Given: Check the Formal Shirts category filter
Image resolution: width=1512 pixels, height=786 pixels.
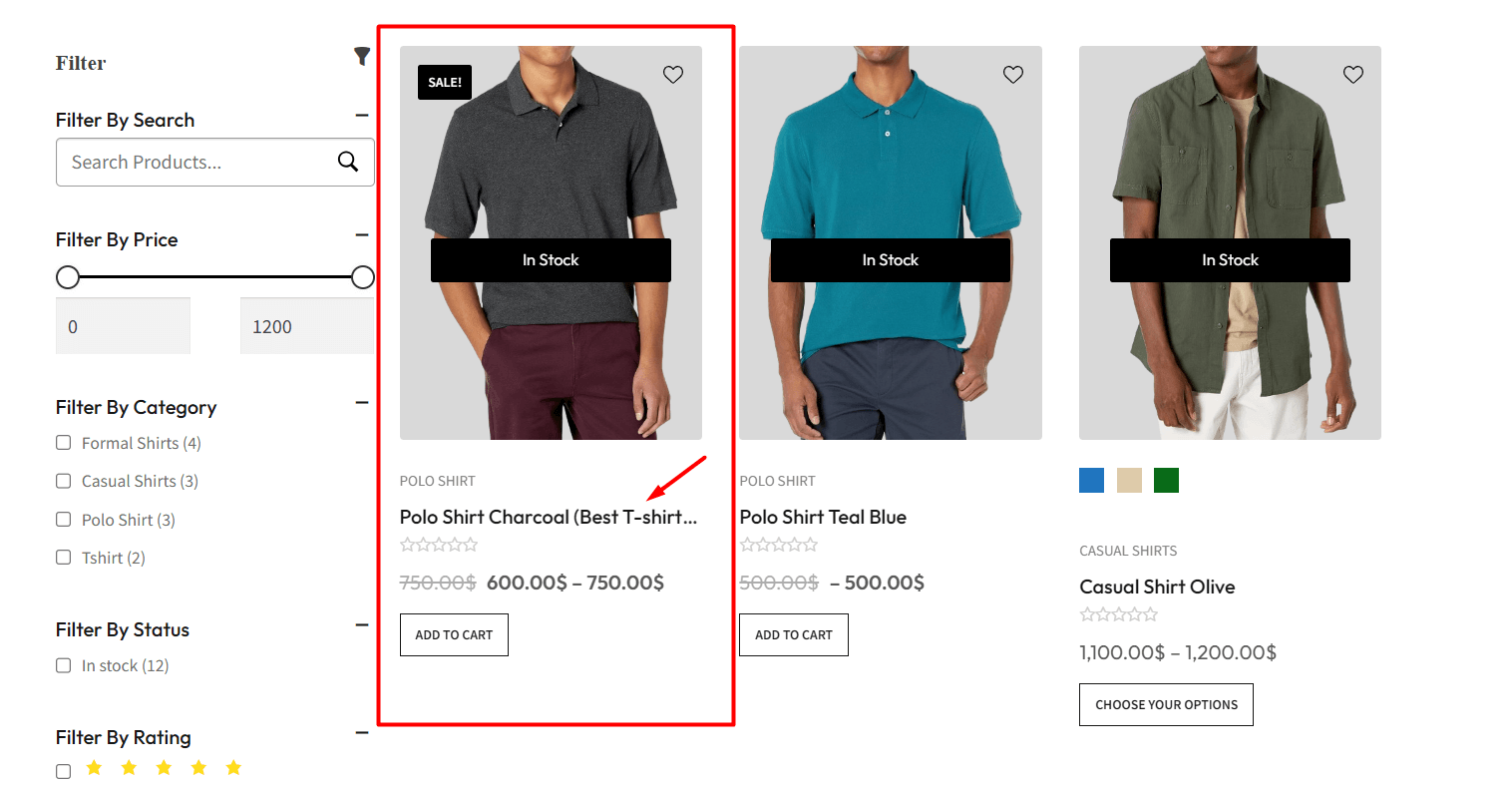Looking at the screenshot, I should coord(63,442).
